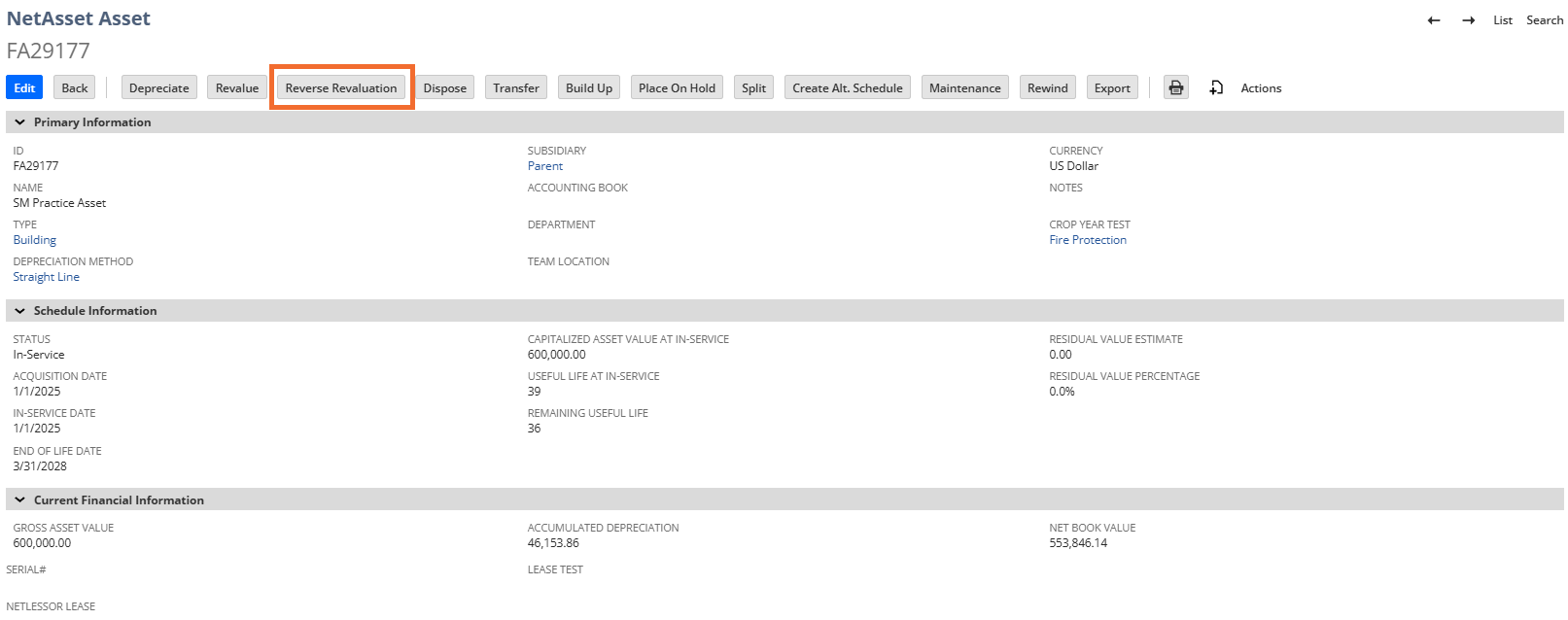Click the Rewind button

tap(1047, 87)
